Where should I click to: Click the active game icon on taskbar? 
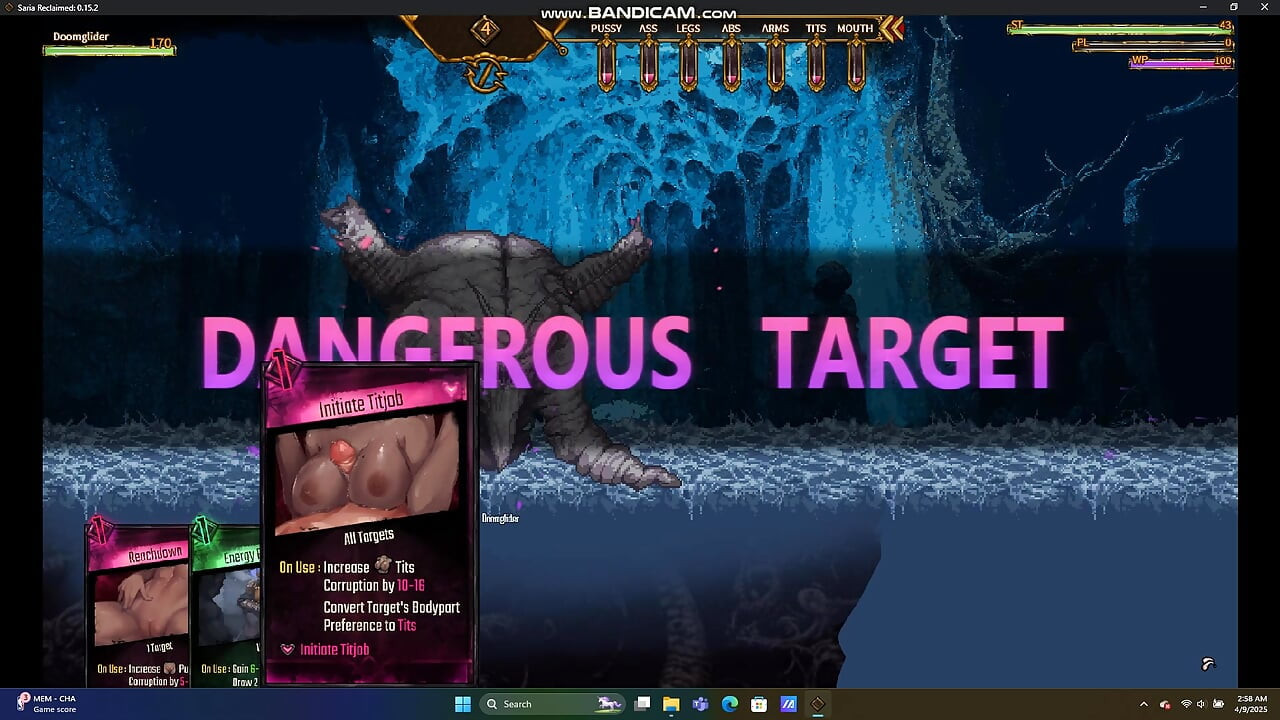pos(818,704)
